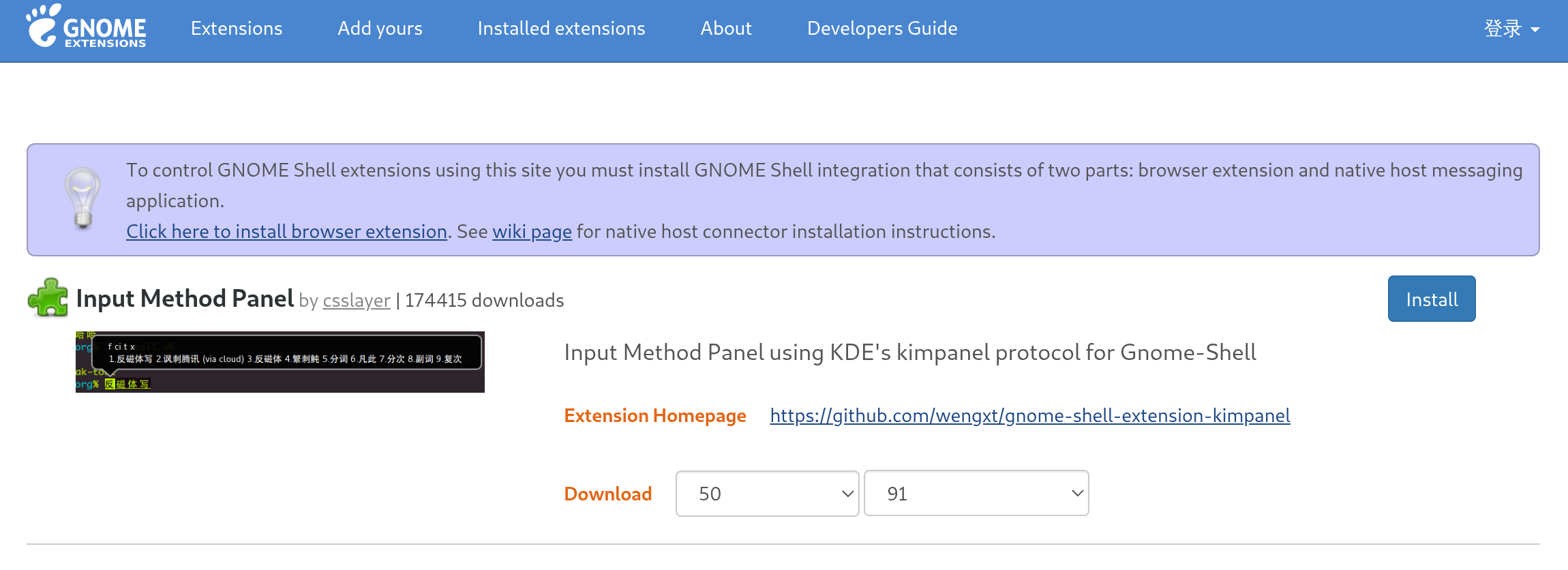The image size is (1568, 570).
Task: Open the shell version dropdown showing 50
Action: point(767,494)
